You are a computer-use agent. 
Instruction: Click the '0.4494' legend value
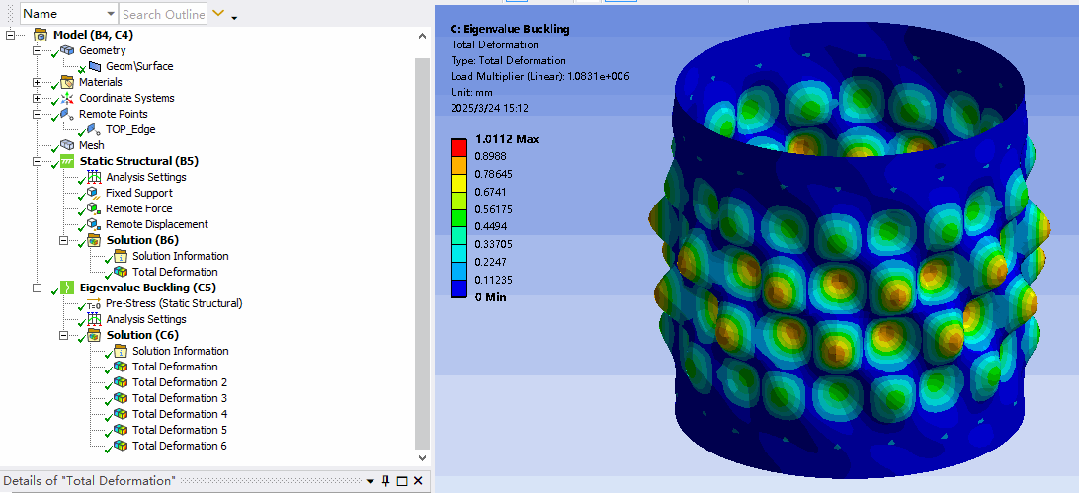pyautogui.click(x=491, y=227)
